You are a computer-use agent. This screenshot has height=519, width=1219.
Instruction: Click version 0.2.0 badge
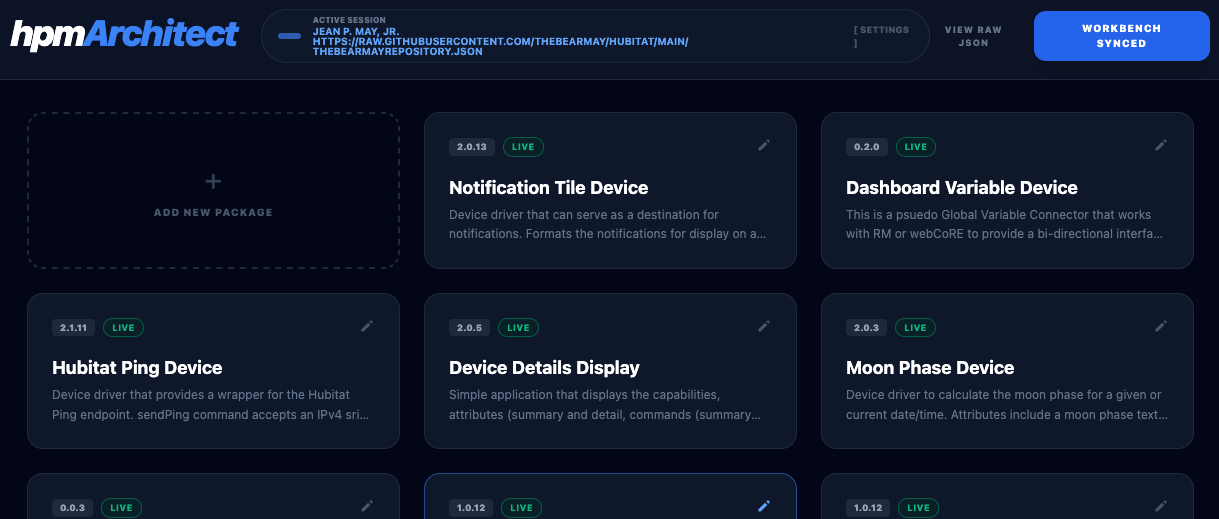click(x=866, y=147)
